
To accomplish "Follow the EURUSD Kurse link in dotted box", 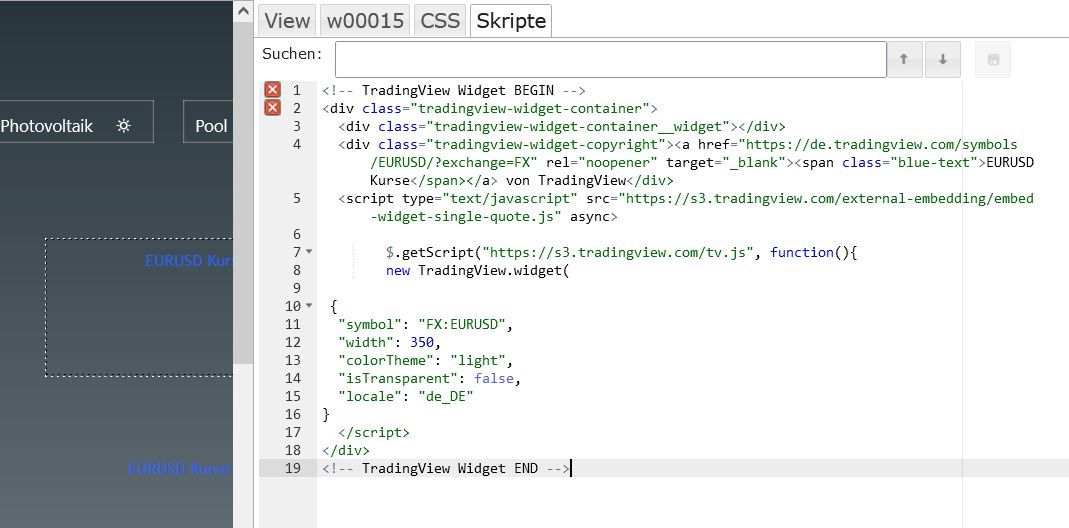I will (x=189, y=261).
